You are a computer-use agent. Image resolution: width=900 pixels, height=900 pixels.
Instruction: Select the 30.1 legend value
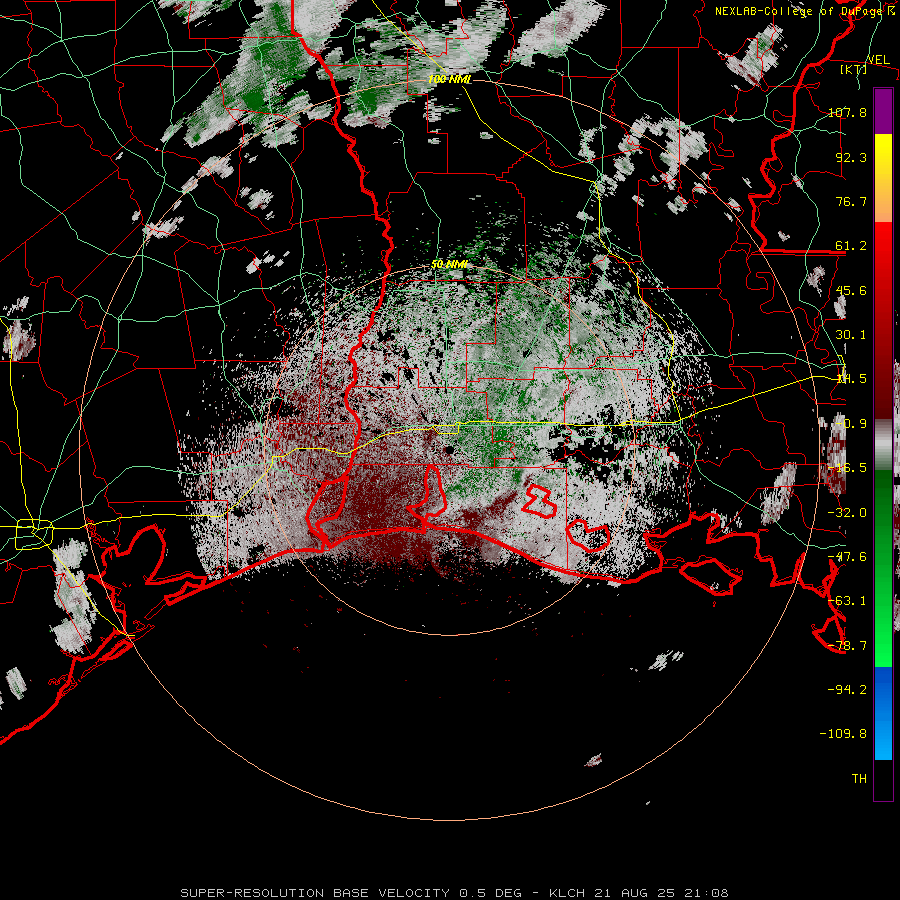point(851,335)
